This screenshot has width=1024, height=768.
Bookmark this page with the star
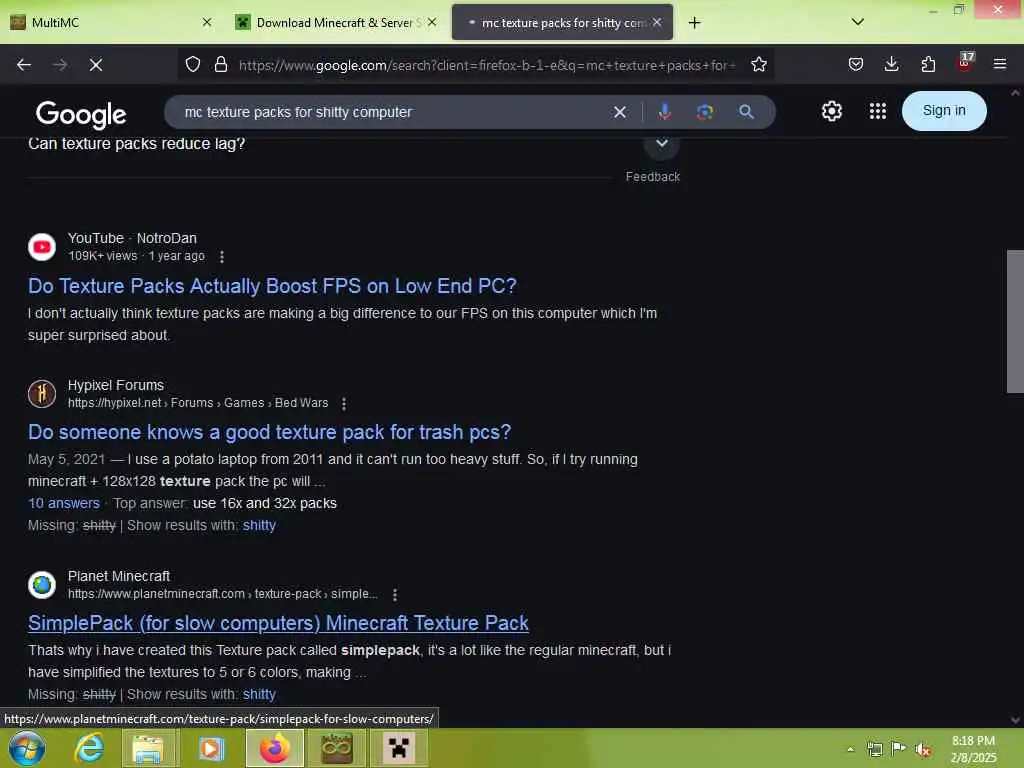(758, 65)
